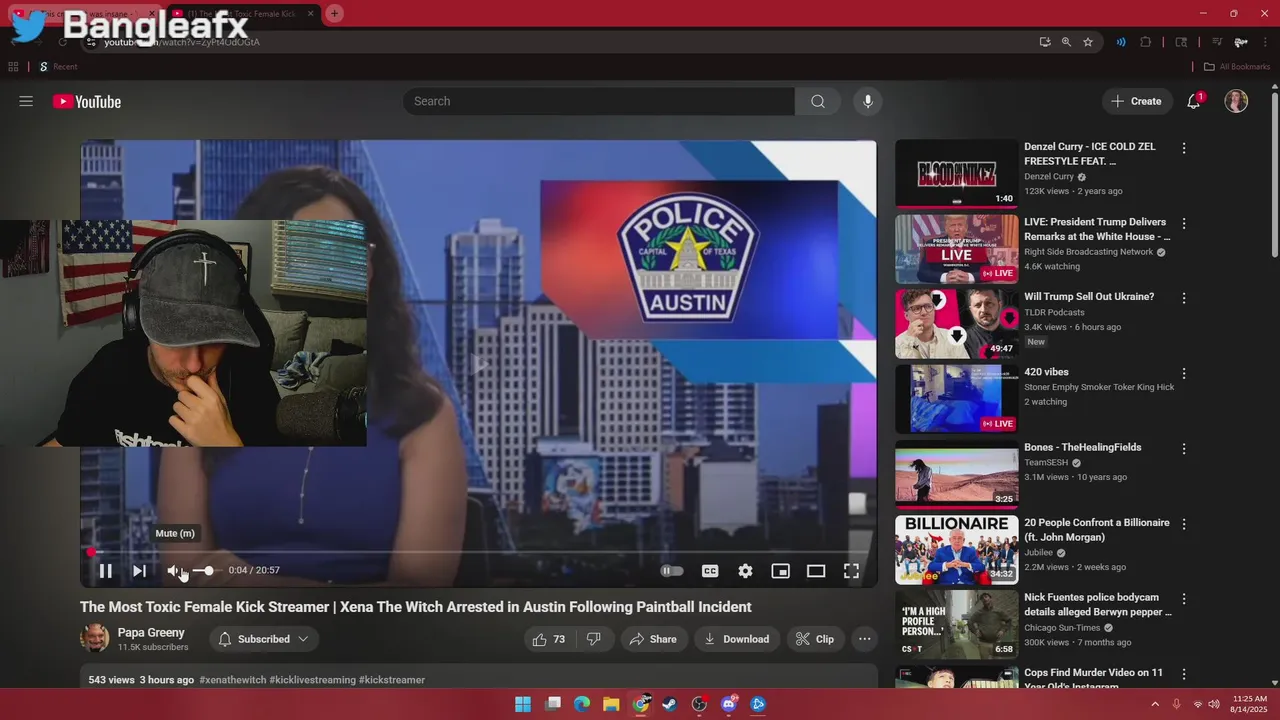Open the browser extensions puzzle icon

[x=1146, y=42]
